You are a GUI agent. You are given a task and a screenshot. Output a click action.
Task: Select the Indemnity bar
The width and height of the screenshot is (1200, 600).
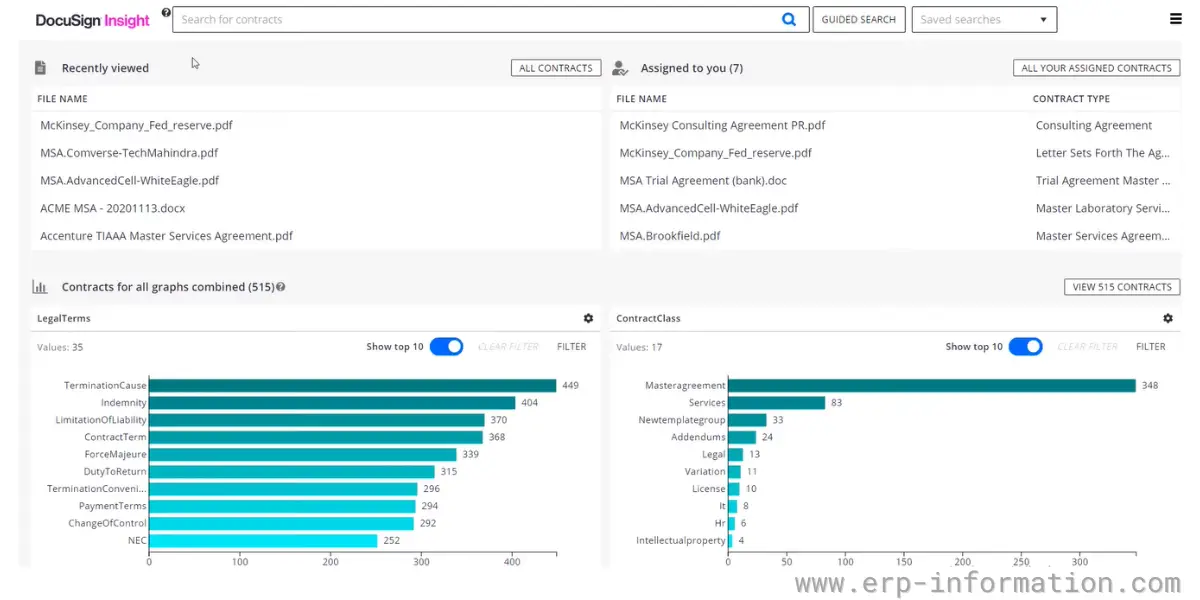tap(332, 403)
